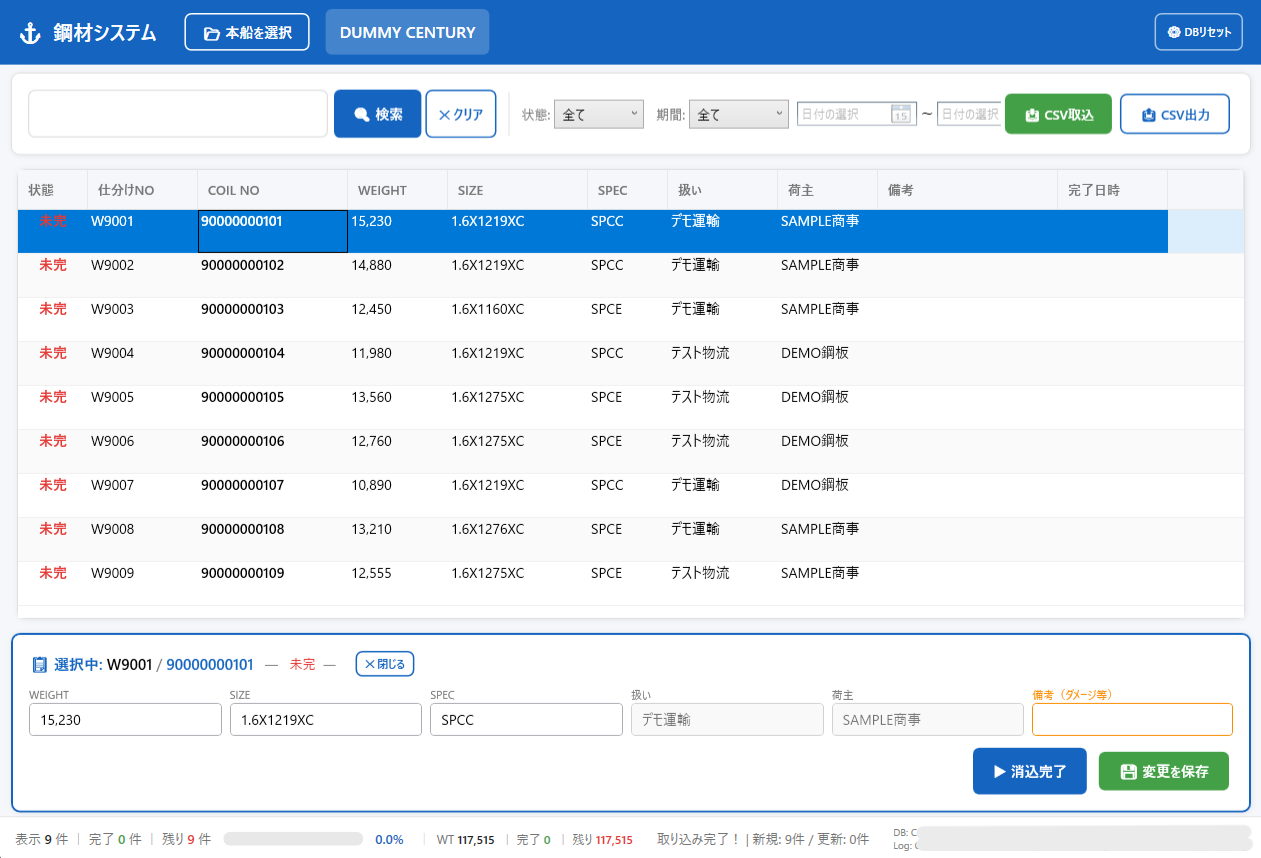Screen dimensions: 1261x858
Task: Edit the SIZE field in detail panel
Action: (326, 719)
